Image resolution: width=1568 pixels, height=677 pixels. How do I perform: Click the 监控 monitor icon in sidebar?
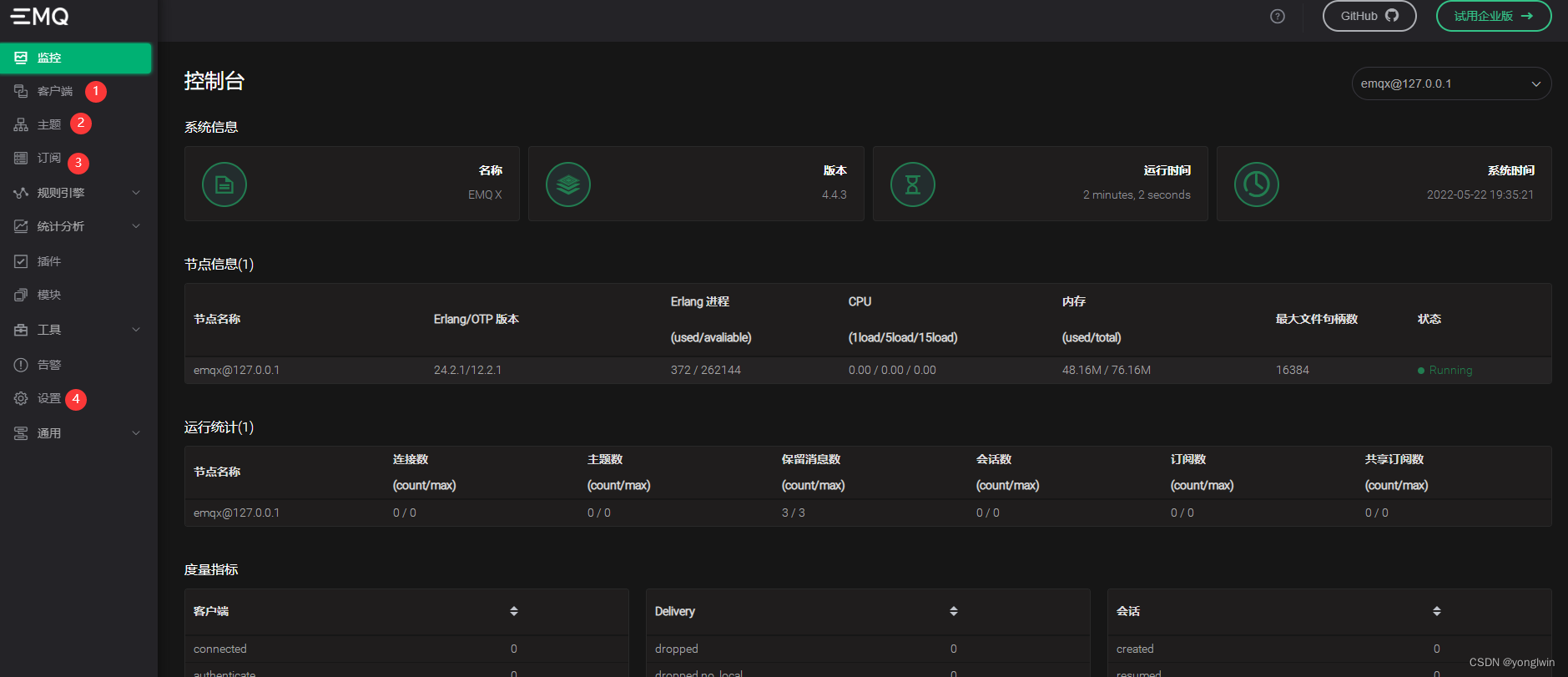[21, 58]
